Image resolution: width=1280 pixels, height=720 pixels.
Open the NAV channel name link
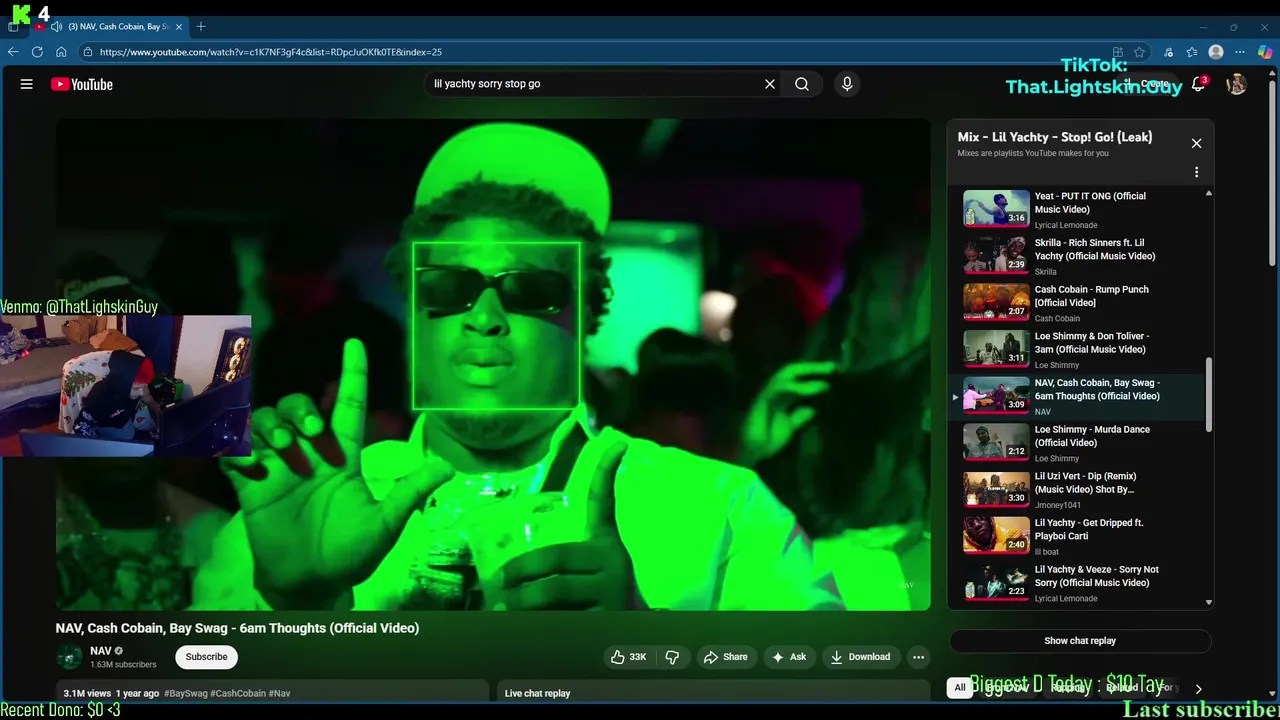coord(101,651)
